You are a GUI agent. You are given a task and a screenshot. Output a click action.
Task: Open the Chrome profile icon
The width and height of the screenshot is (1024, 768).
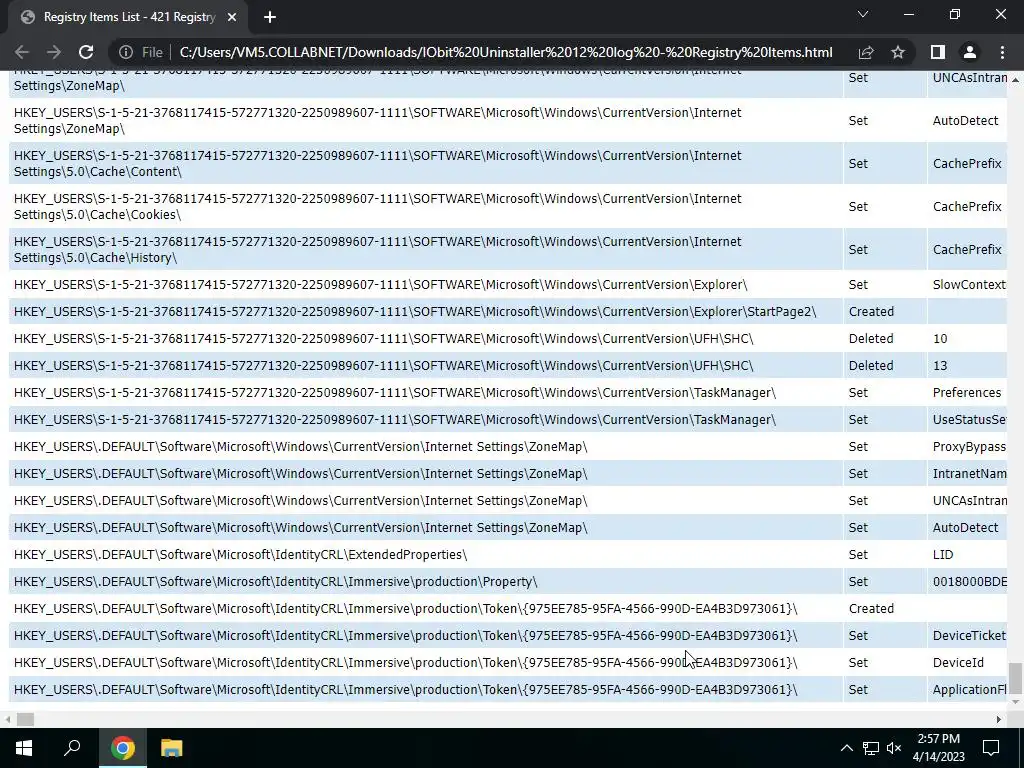click(970, 52)
